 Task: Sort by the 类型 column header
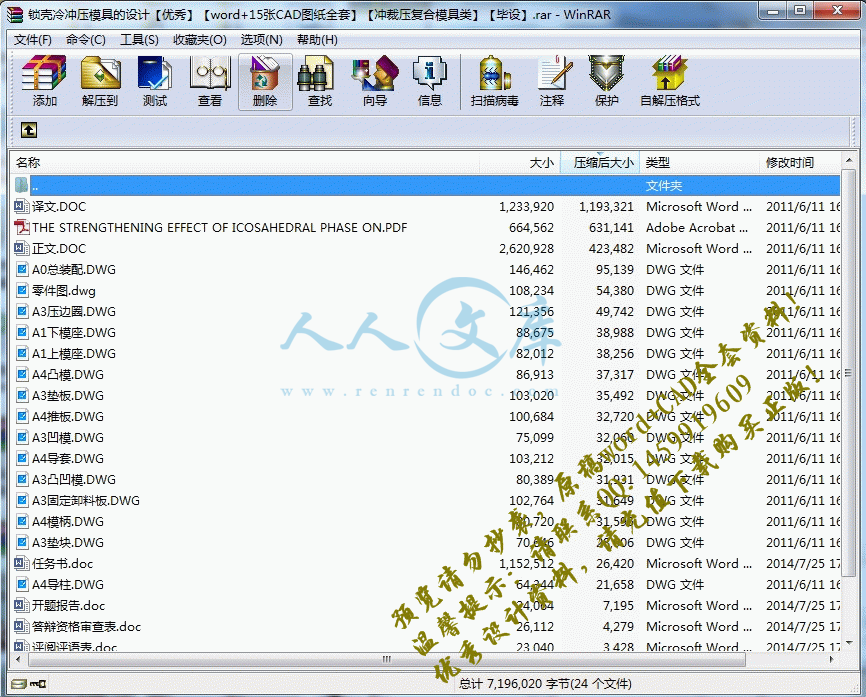pyautogui.click(x=700, y=162)
